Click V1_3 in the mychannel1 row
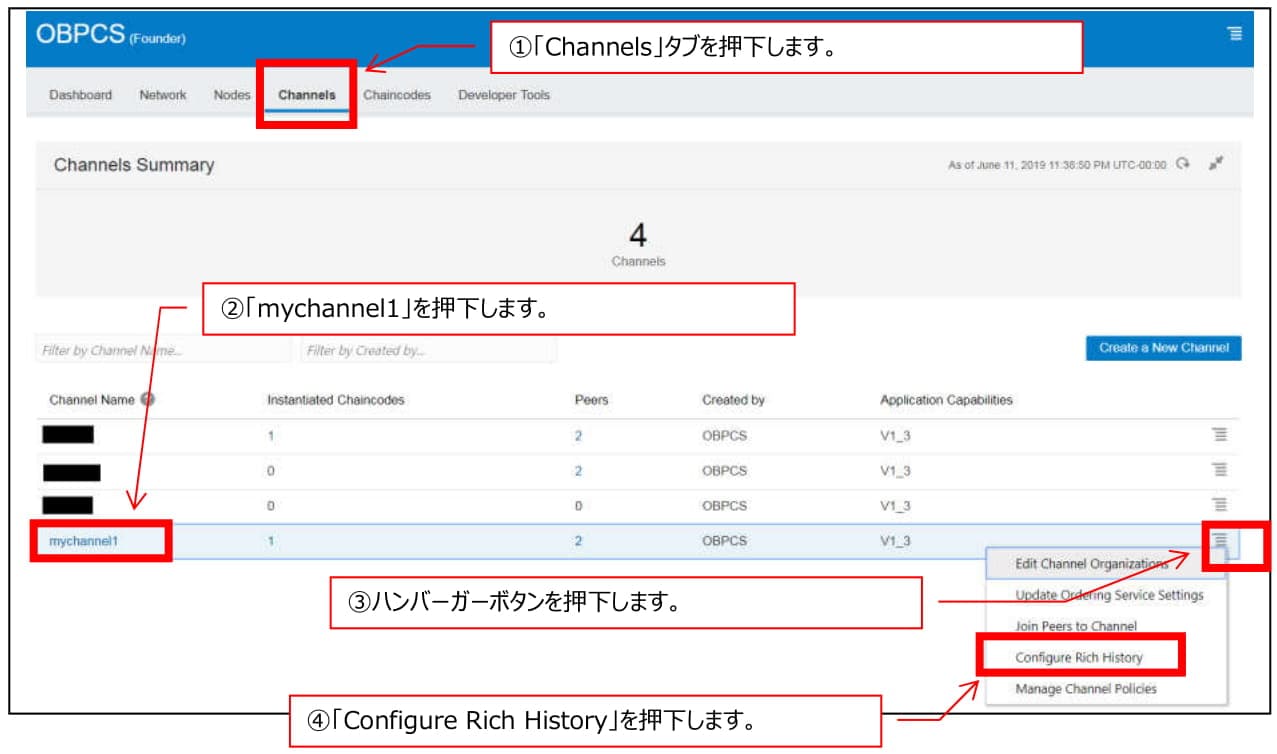 coord(897,541)
